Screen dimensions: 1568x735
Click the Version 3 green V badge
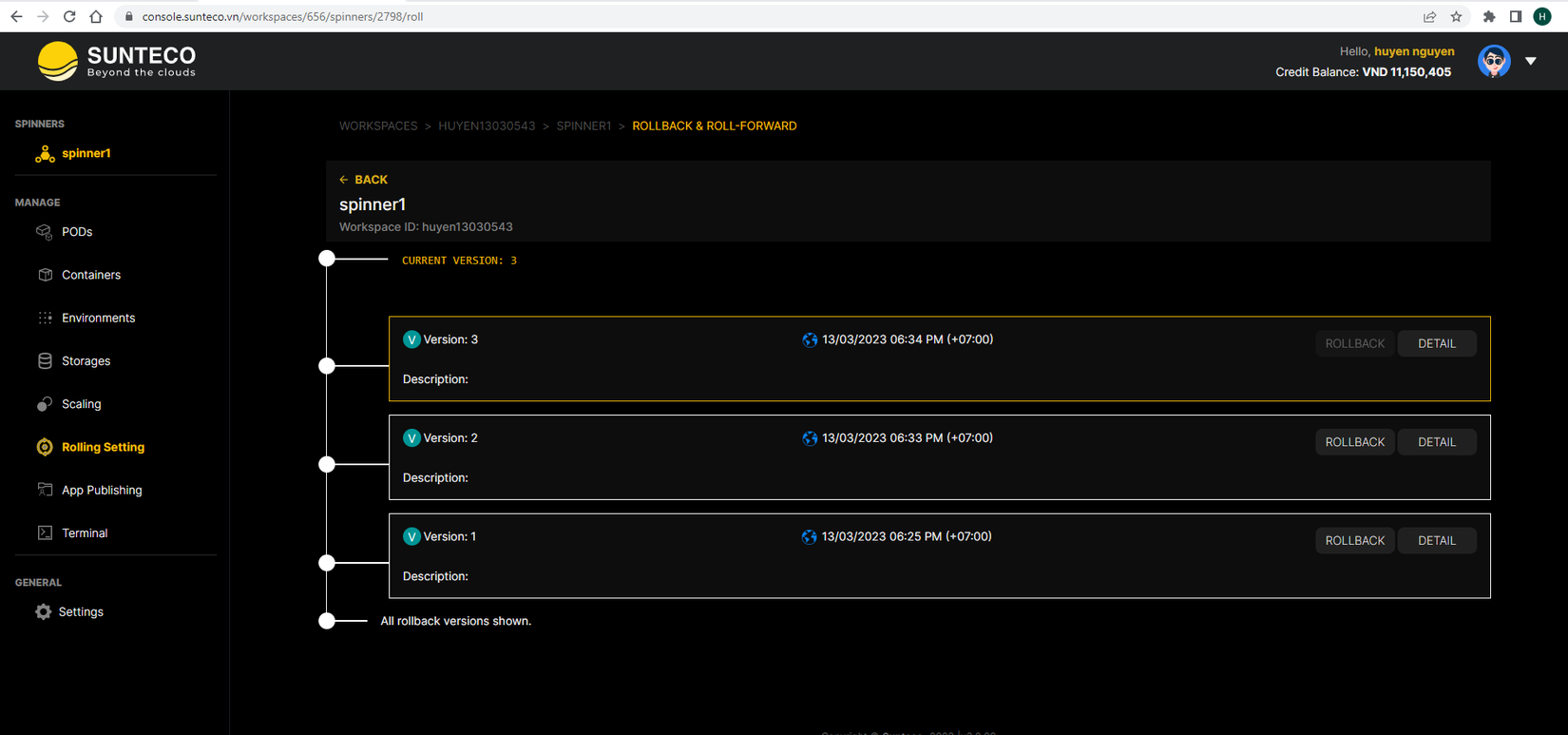(411, 339)
